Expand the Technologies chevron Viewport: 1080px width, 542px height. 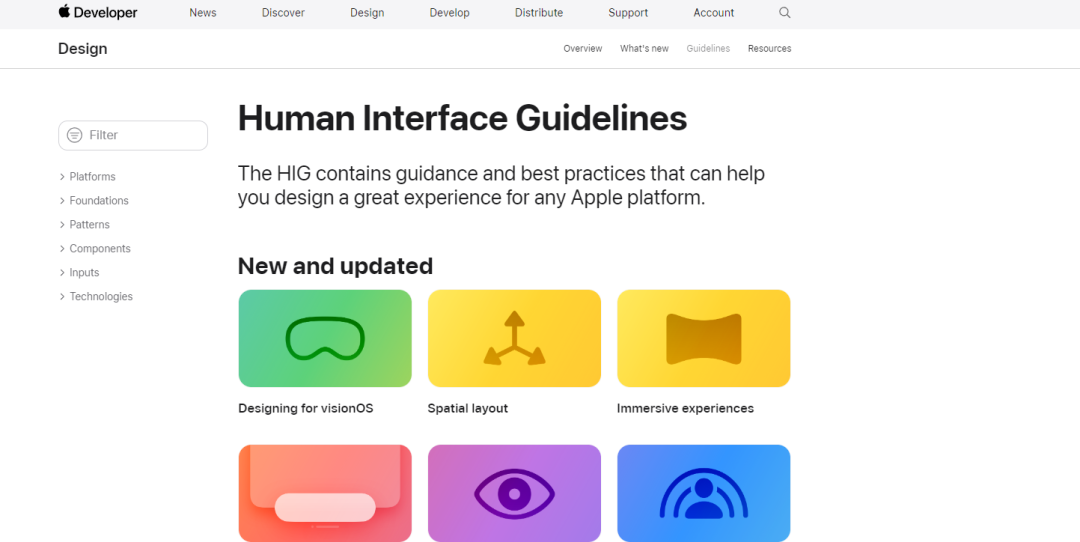pos(62,297)
